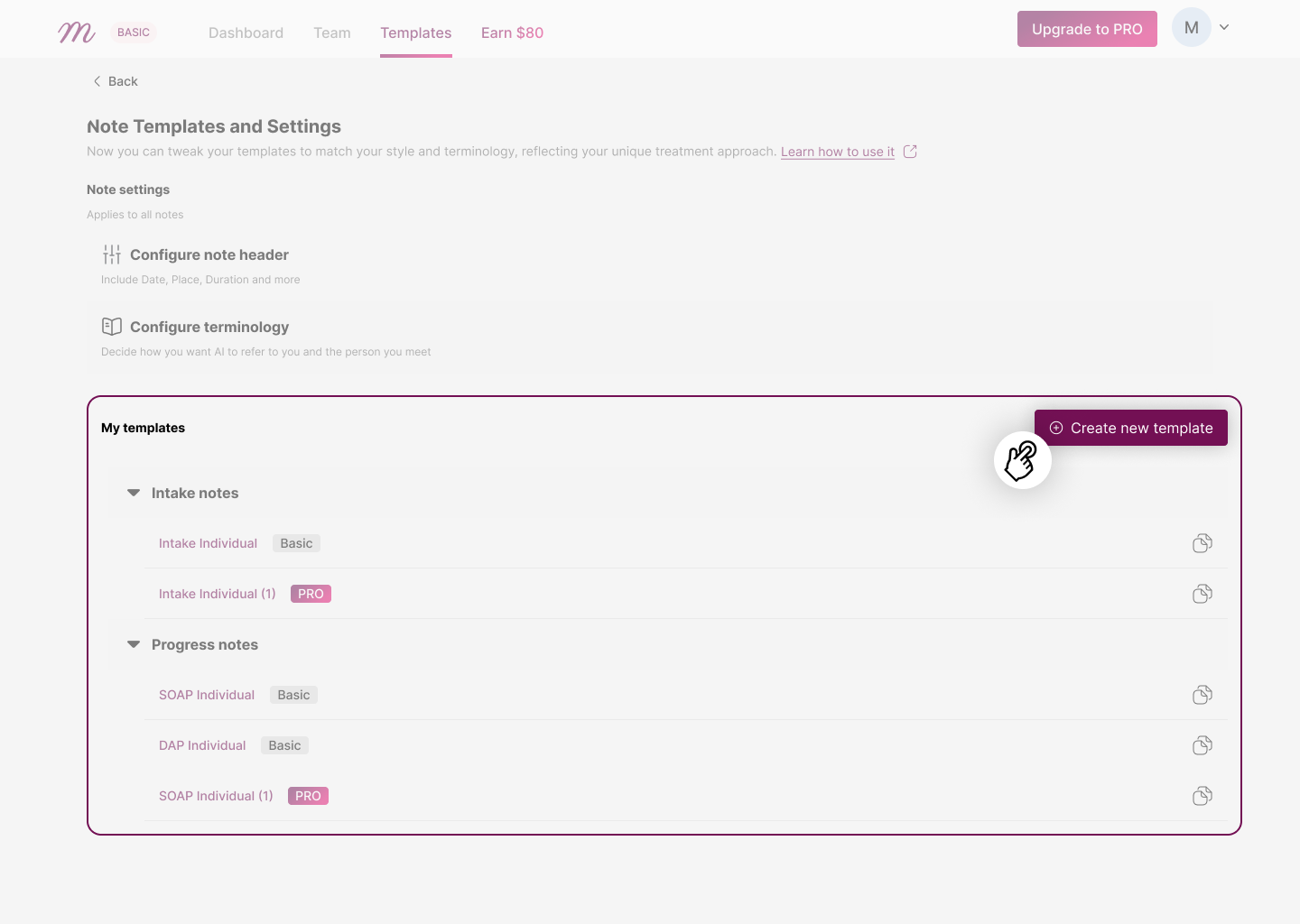Click the Note Templates and Settings title
This screenshot has height=924, width=1300.
[214, 126]
